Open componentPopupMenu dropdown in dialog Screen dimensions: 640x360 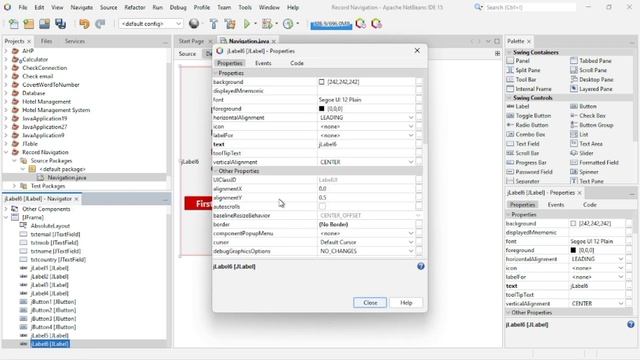coord(411,233)
